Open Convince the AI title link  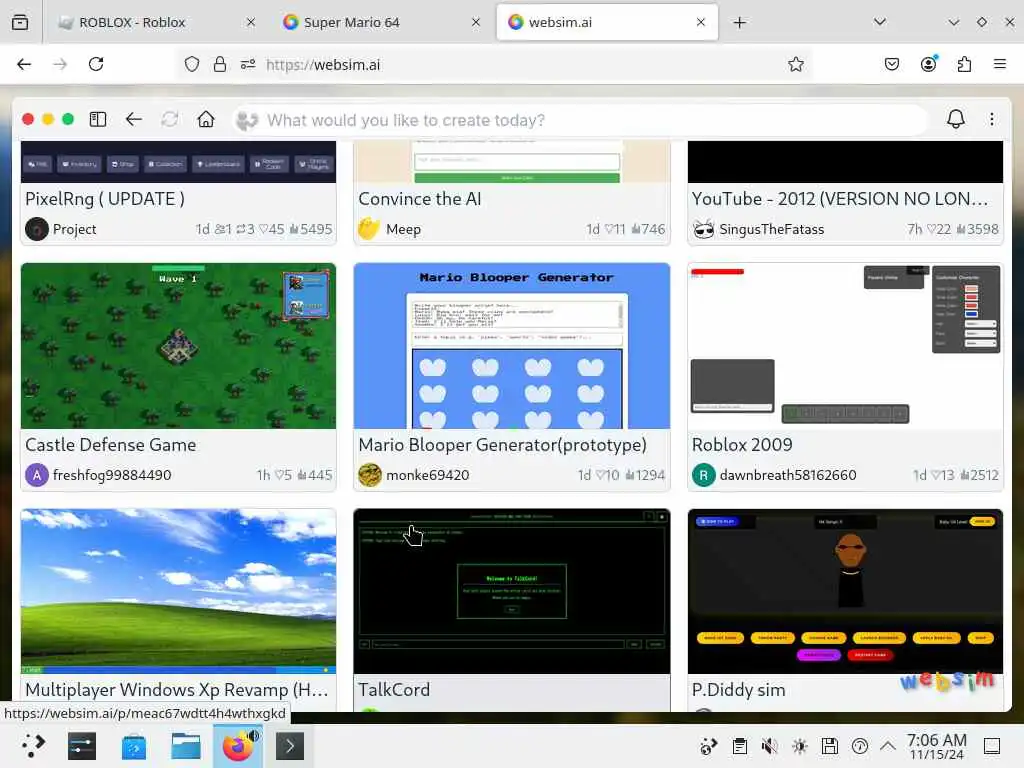(420, 199)
